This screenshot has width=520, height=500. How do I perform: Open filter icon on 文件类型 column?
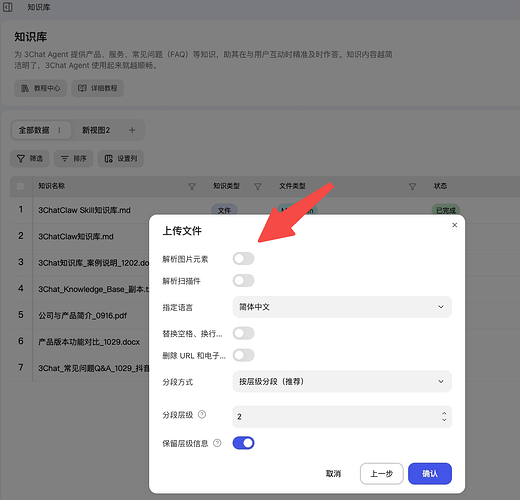click(412, 186)
